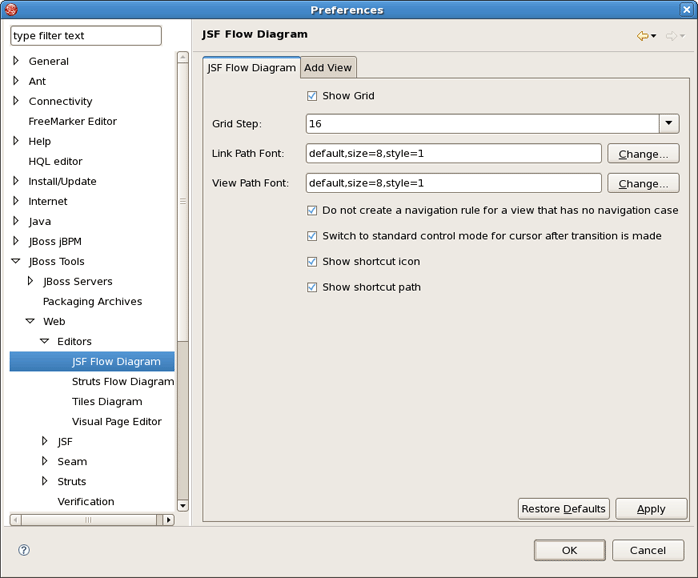The image size is (698, 578).
Task: Select JSF Flow Diagram tree item
Action: [92, 361]
